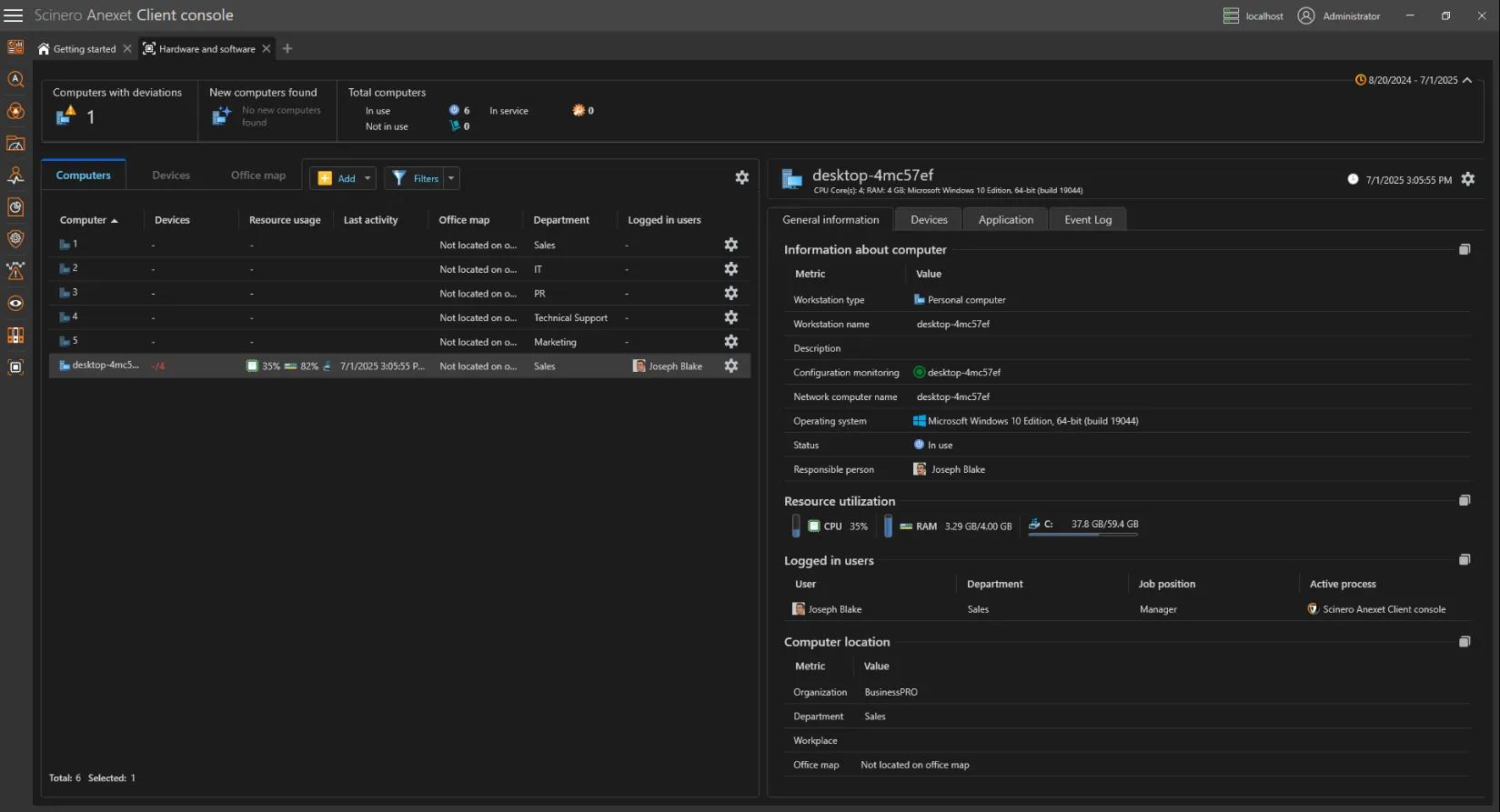Image resolution: width=1500 pixels, height=812 pixels.
Task: Open gear menu for Marketing computer 5 row
Action: pyautogui.click(x=730, y=341)
